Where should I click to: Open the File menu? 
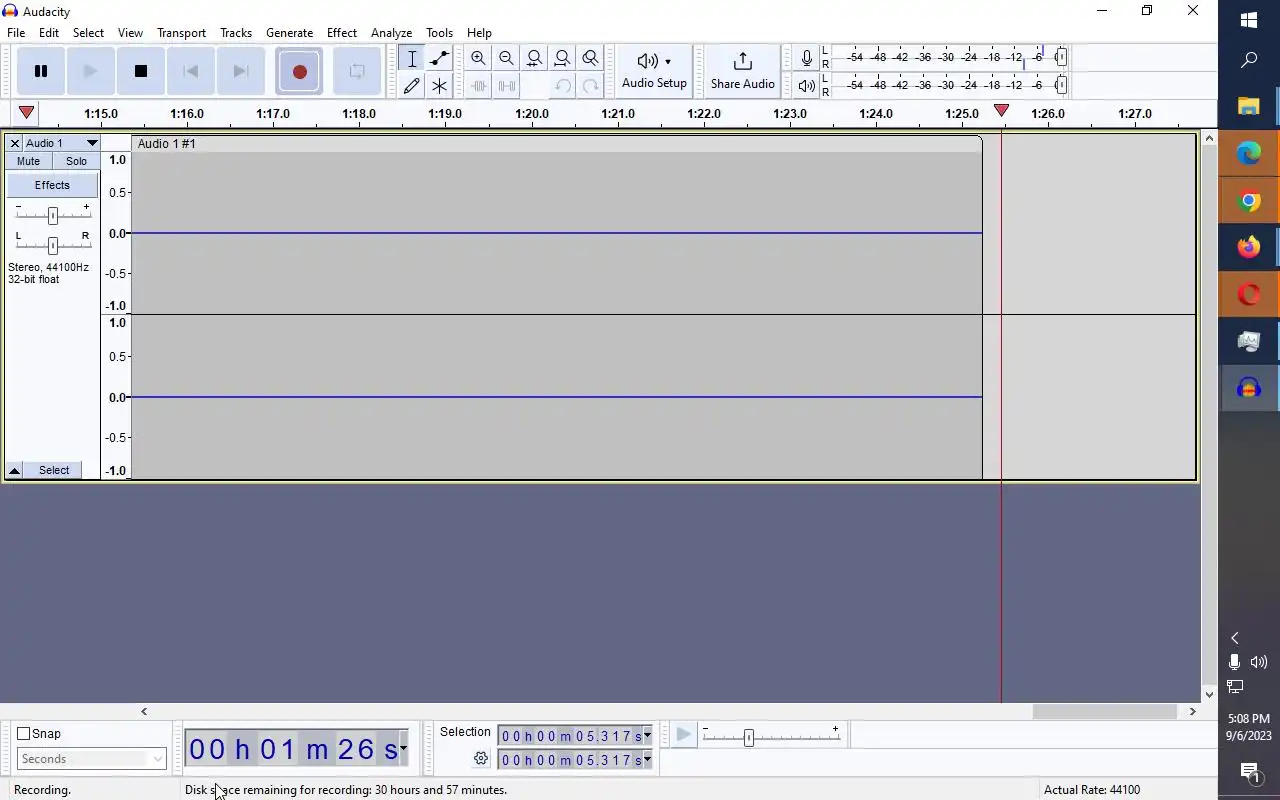click(16, 33)
